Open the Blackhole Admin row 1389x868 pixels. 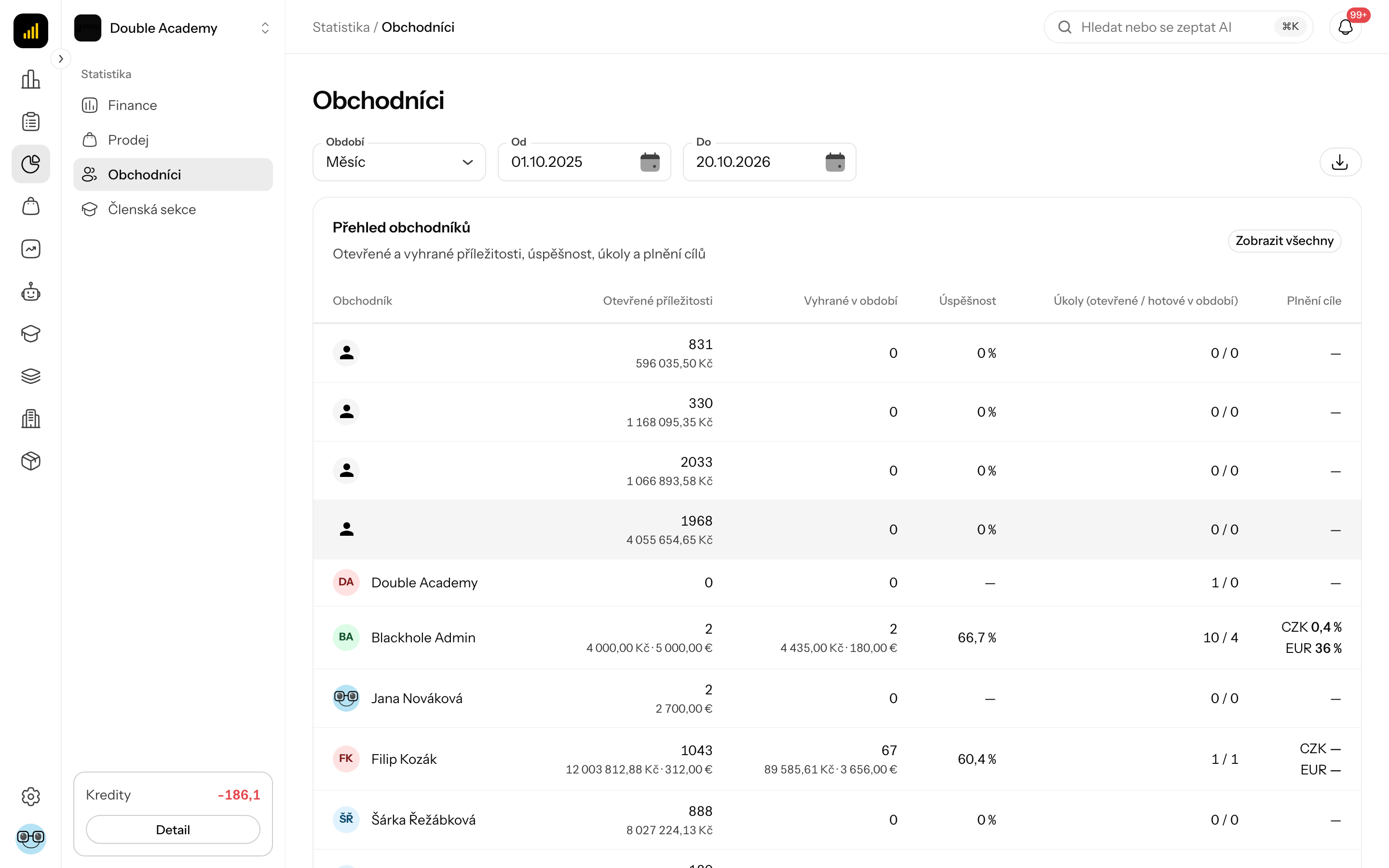(x=837, y=637)
